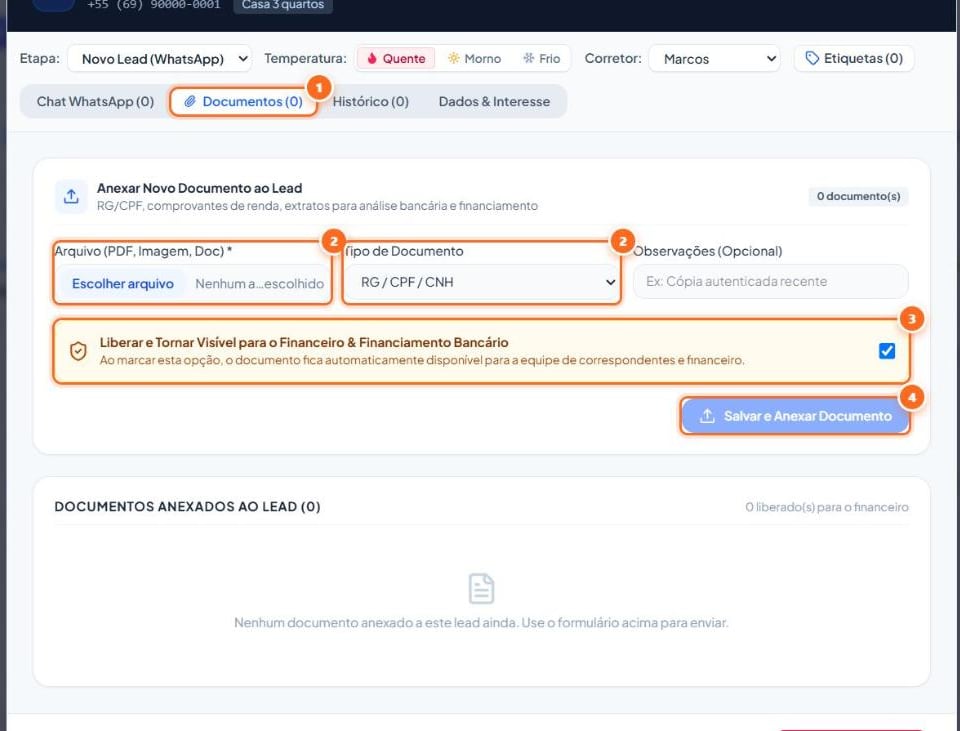Image resolution: width=960 pixels, height=731 pixels.
Task: Click the Nenhum documento anexado a este lead message
Action: (481, 623)
